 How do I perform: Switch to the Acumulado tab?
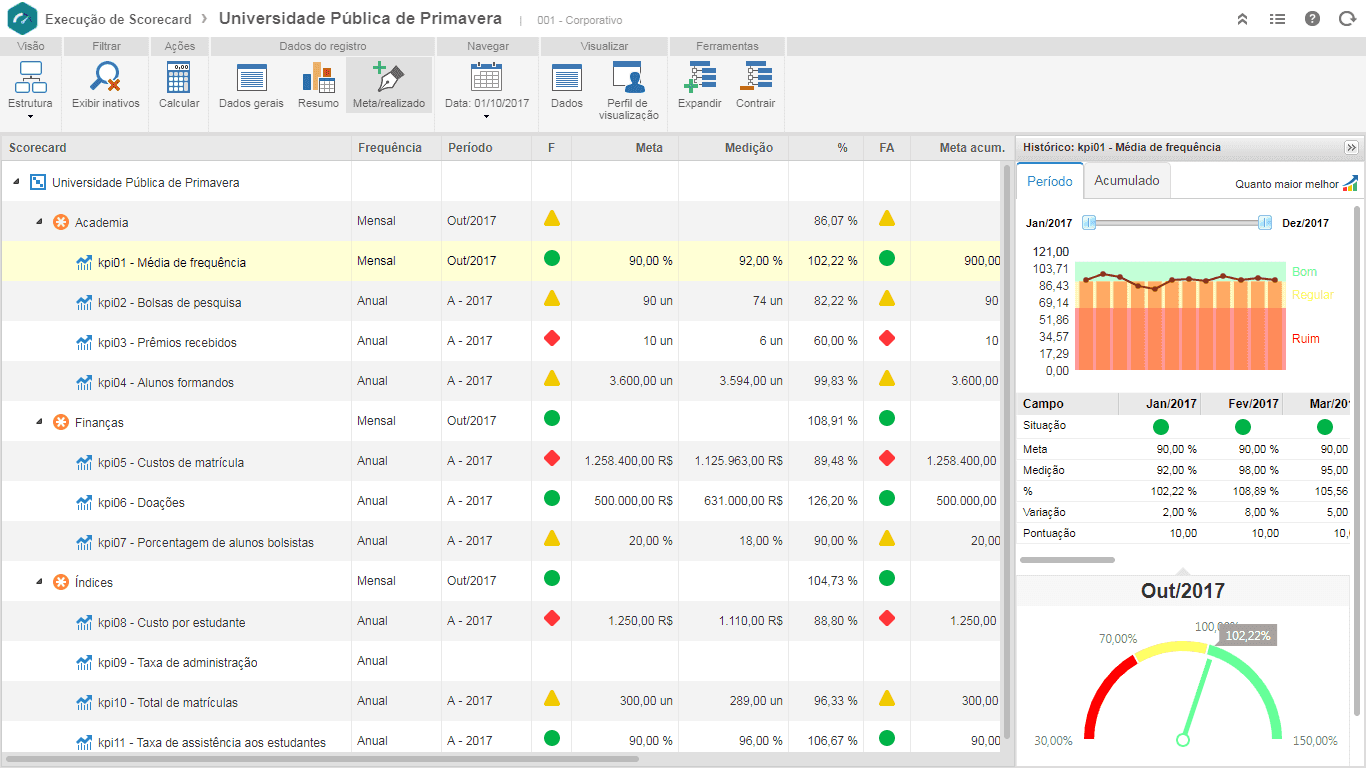pyautogui.click(x=1127, y=181)
